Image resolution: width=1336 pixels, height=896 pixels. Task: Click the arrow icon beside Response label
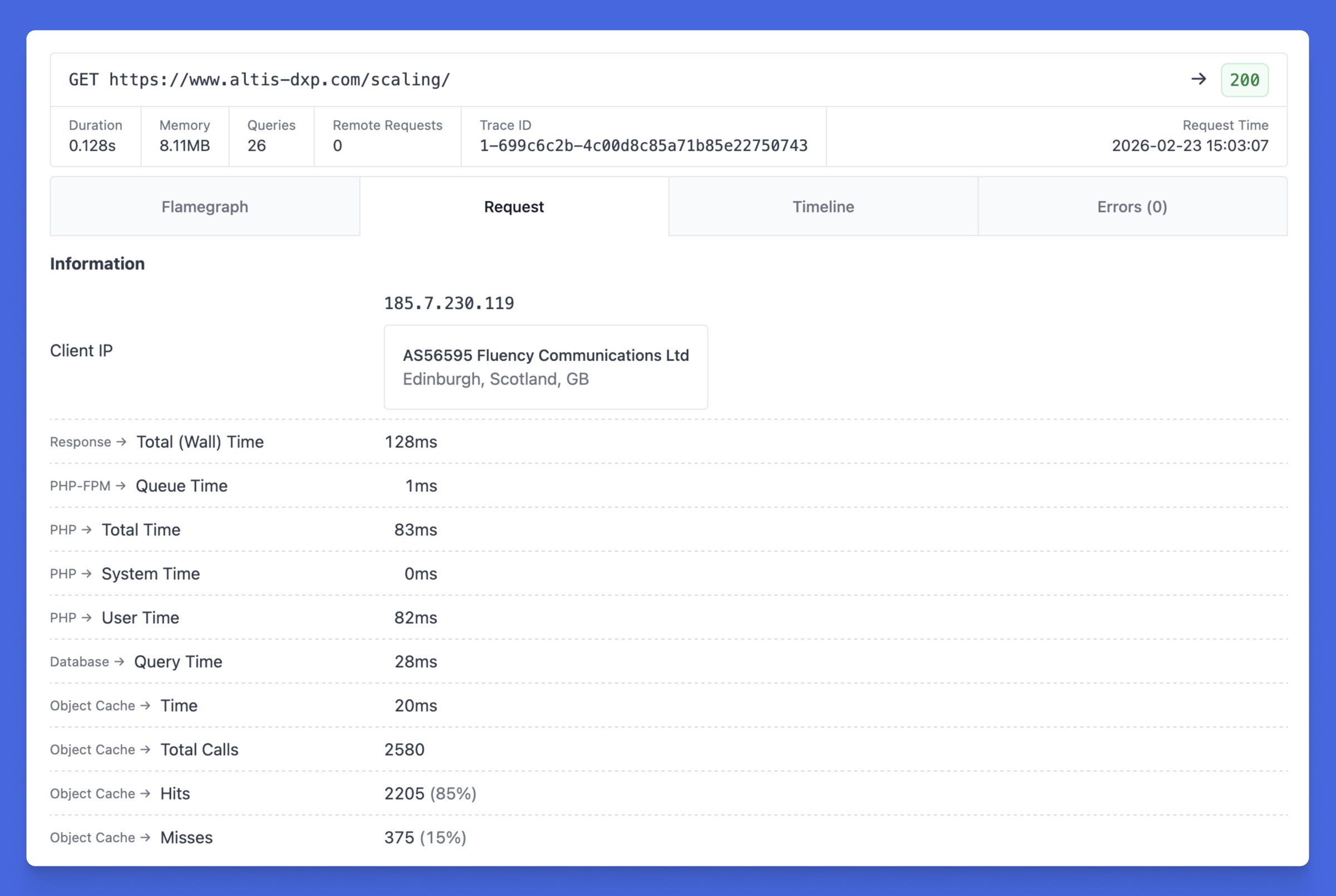[x=121, y=442]
